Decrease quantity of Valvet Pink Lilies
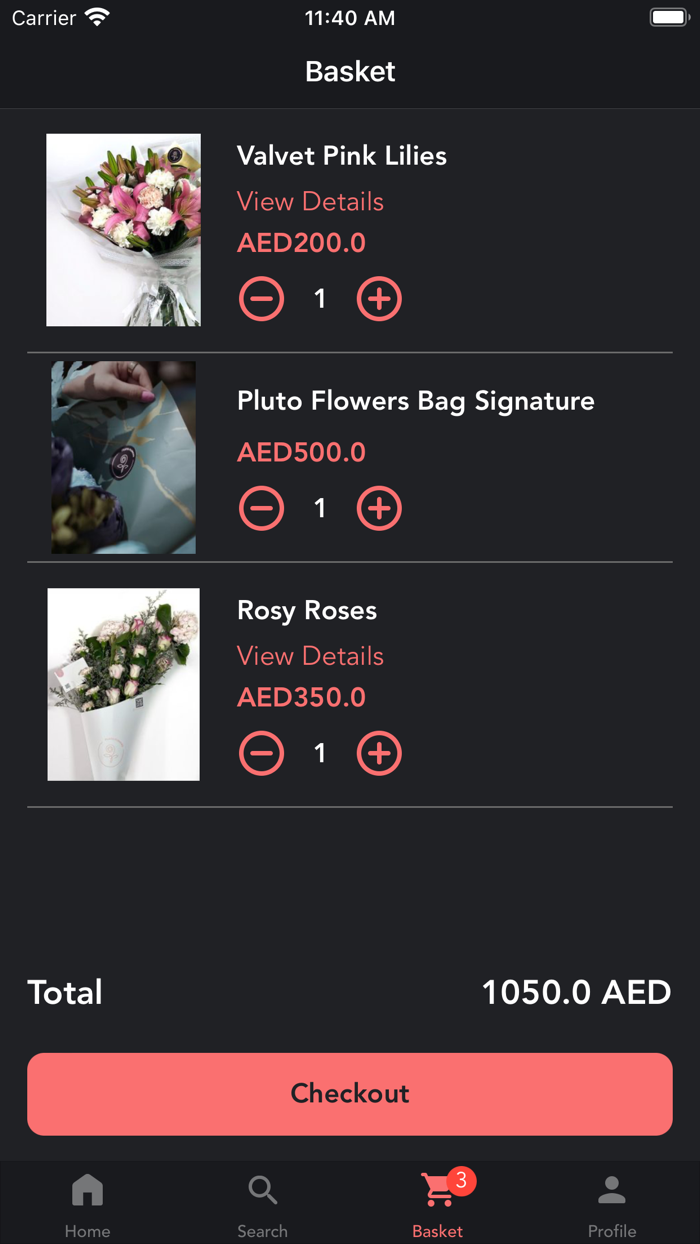 (261, 298)
